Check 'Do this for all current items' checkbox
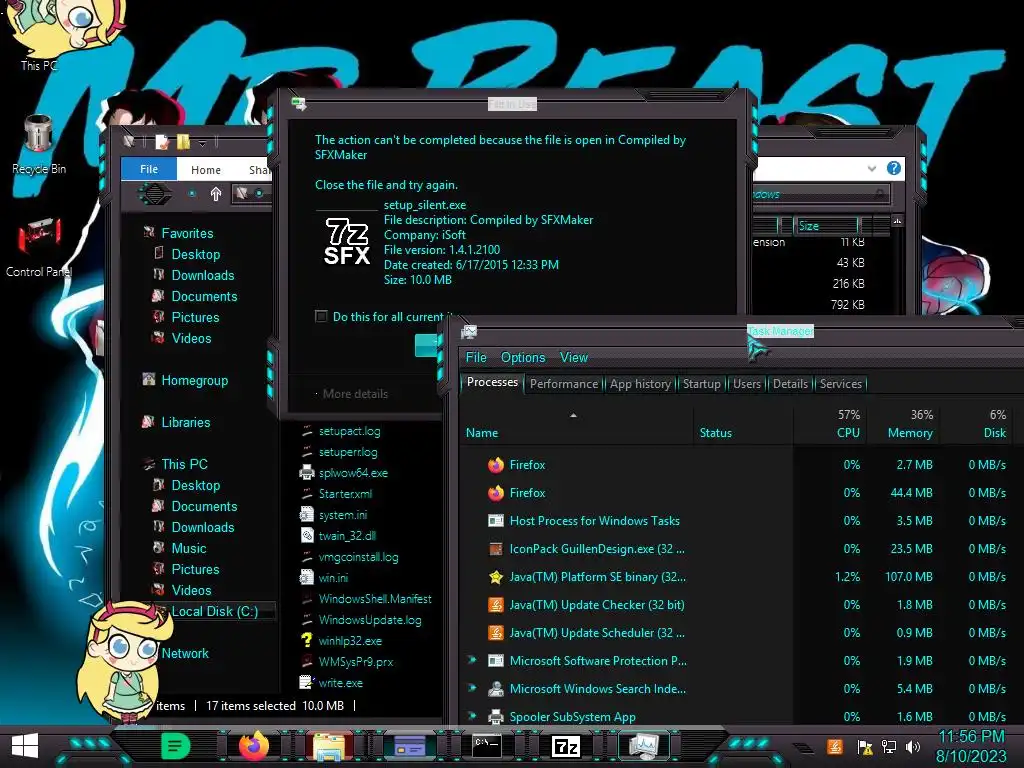Screen dimensions: 1024x768 coord(321,317)
